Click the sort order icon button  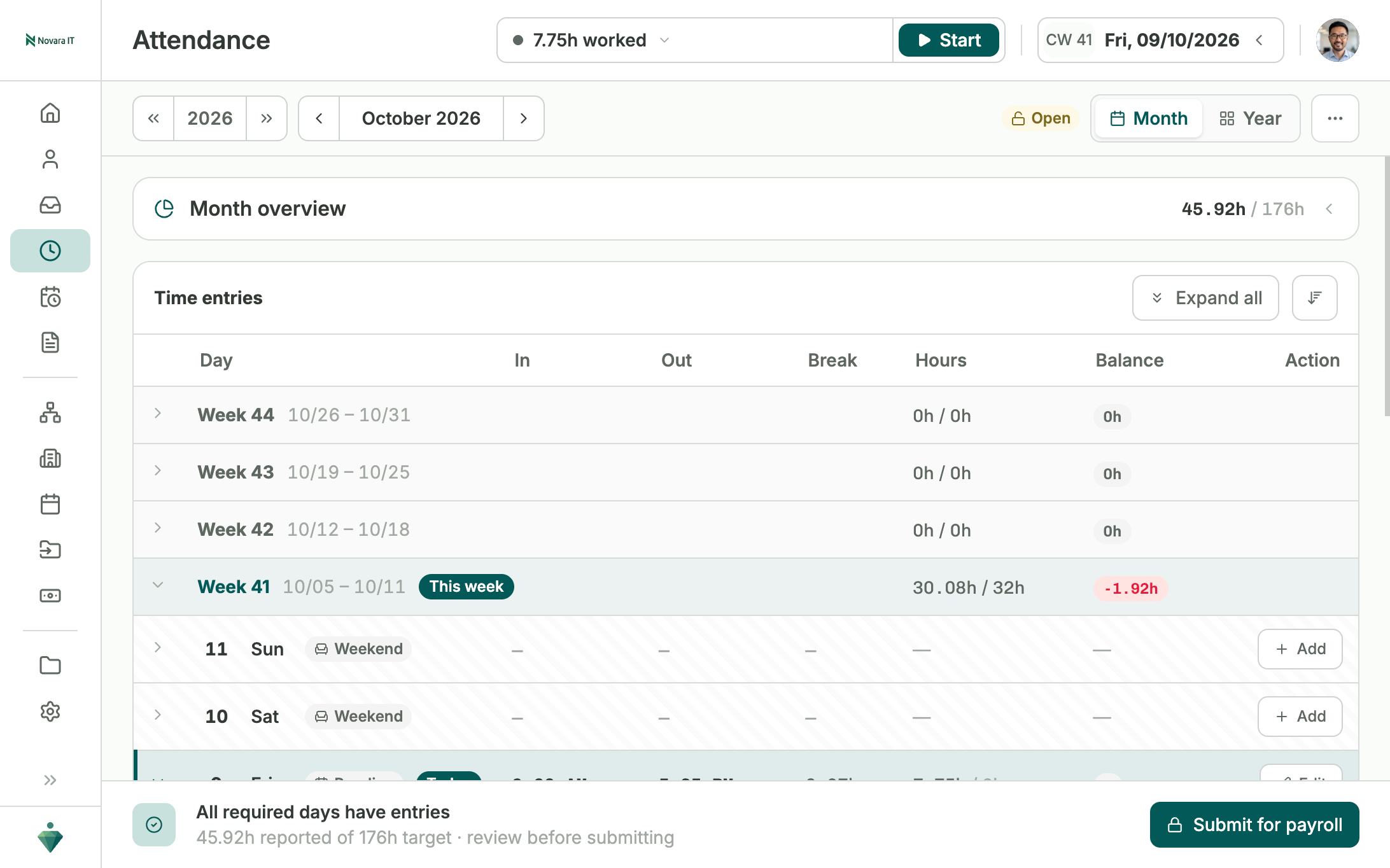(x=1315, y=298)
